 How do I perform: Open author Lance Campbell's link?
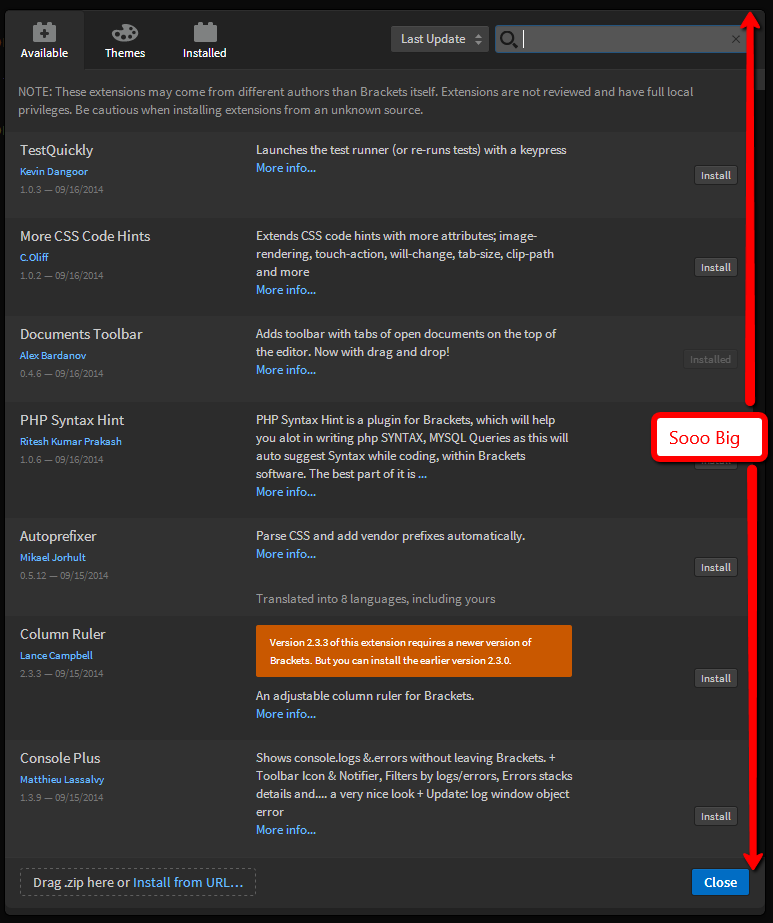[x=57, y=655]
